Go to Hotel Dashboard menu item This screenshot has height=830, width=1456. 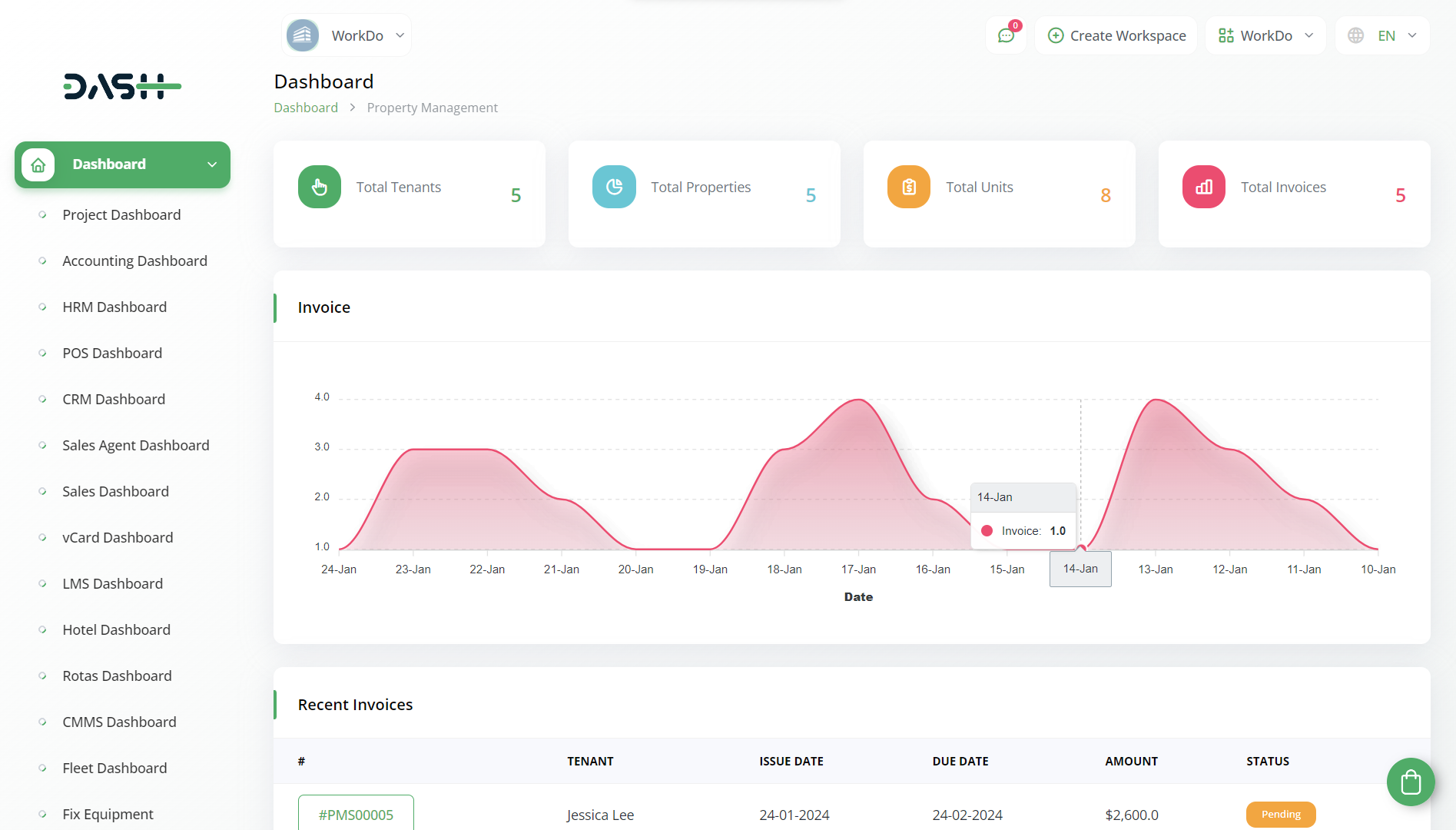click(x=116, y=630)
